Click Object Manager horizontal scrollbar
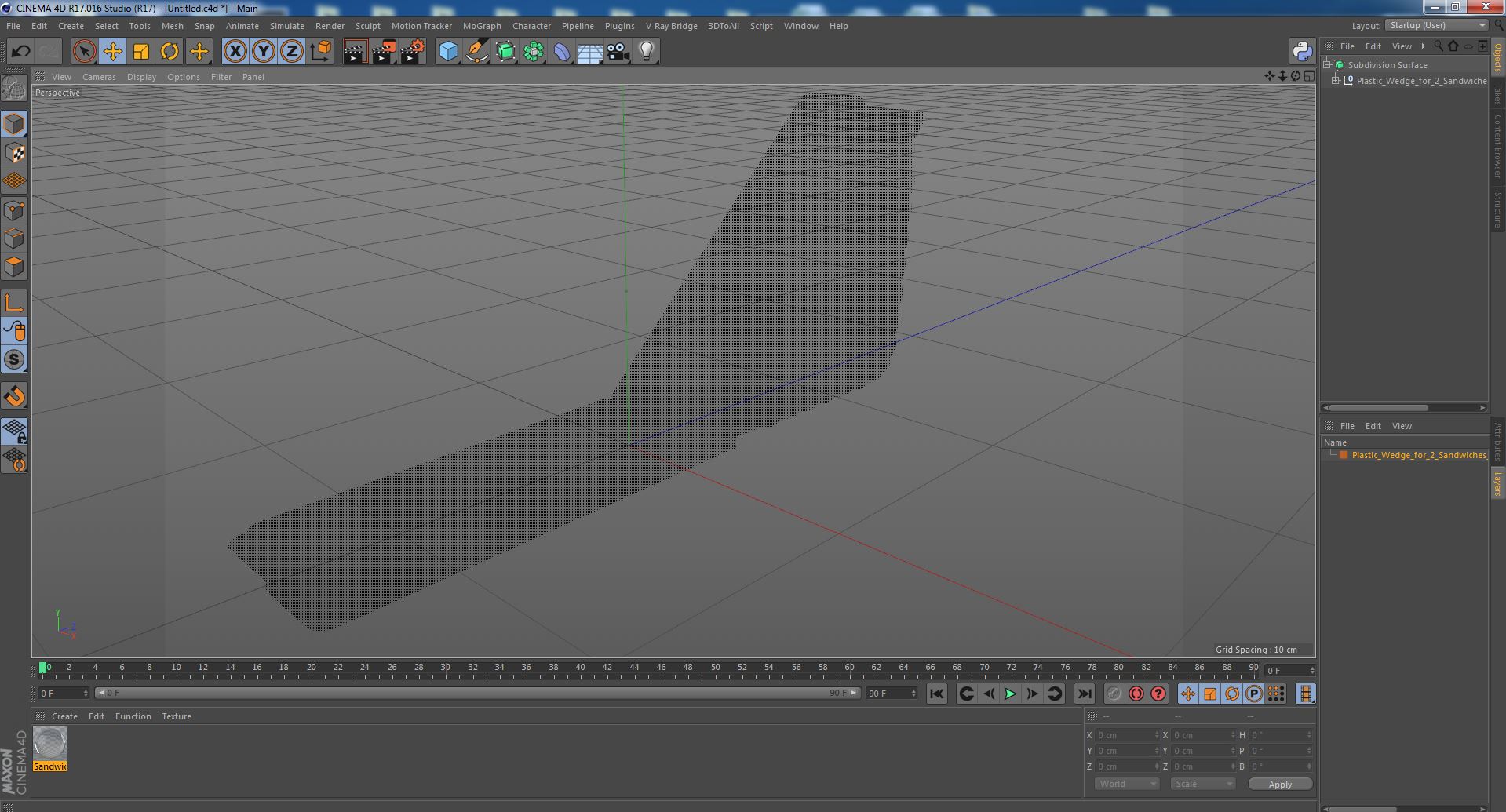1506x812 pixels. (1378, 408)
